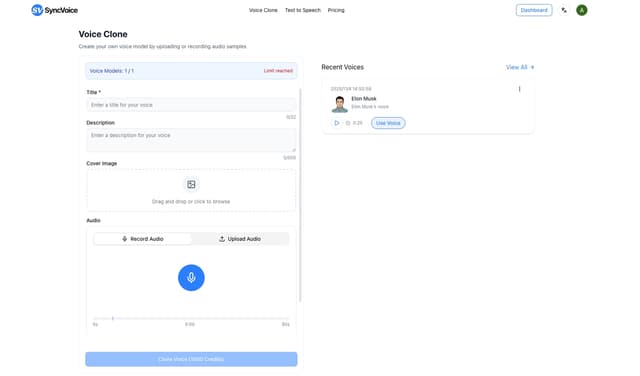Select the Record Audio tab
This screenshot has height=376, width=640.
point(142,239)
